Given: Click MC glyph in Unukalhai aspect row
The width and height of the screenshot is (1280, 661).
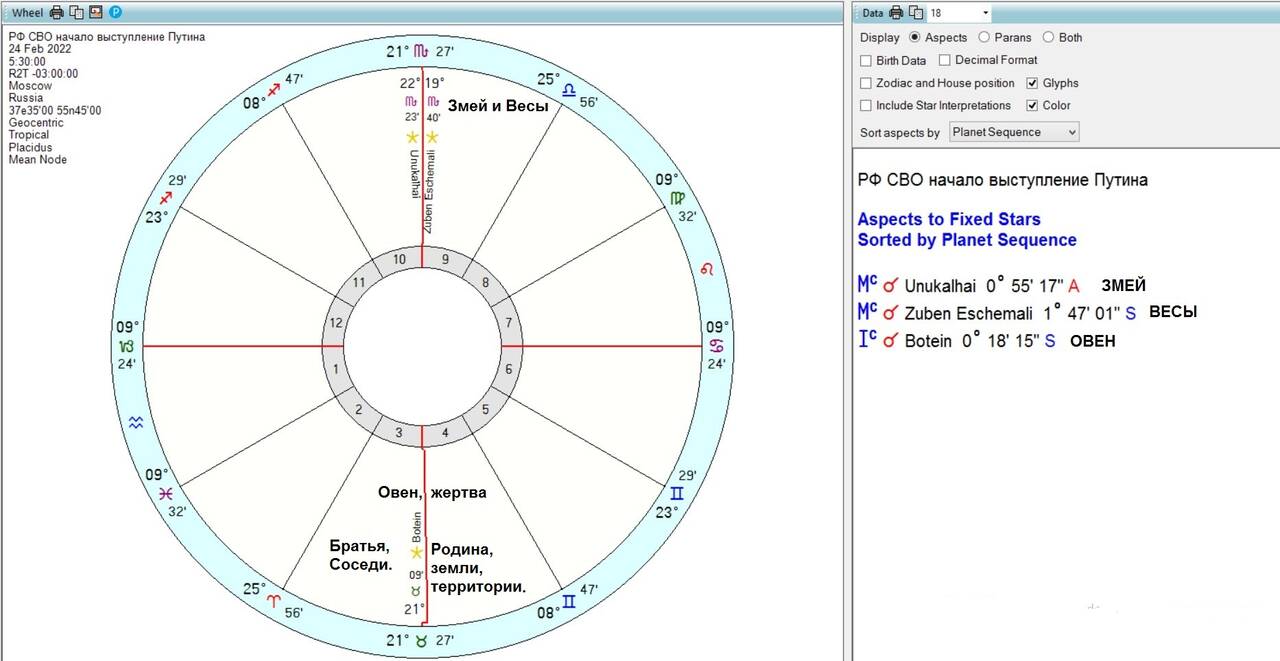Looking at the screenshot, I should [x=868, y=286].
